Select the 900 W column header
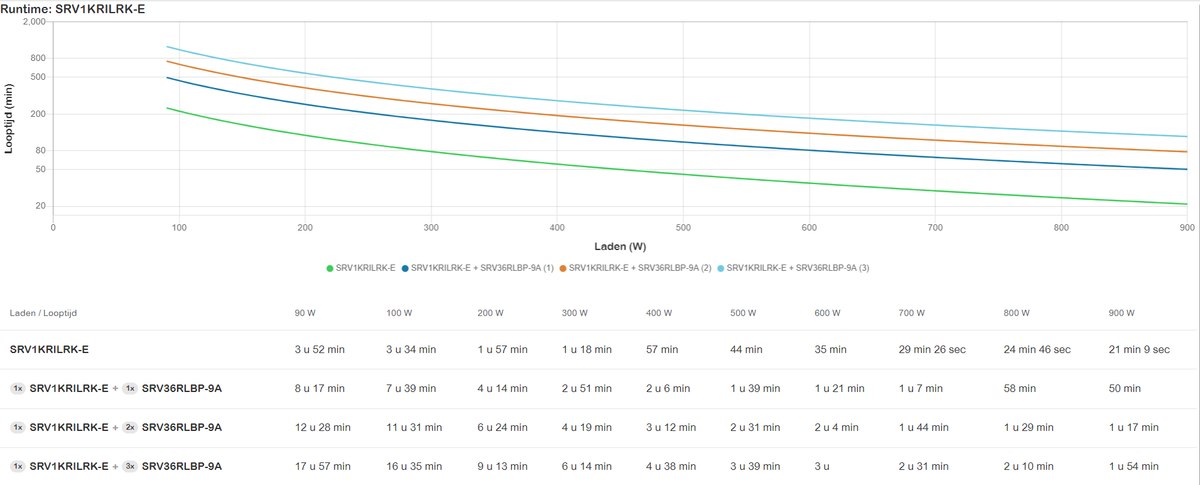The image size is (1200, 485). pyautogui.click(x=1122, y=312)
